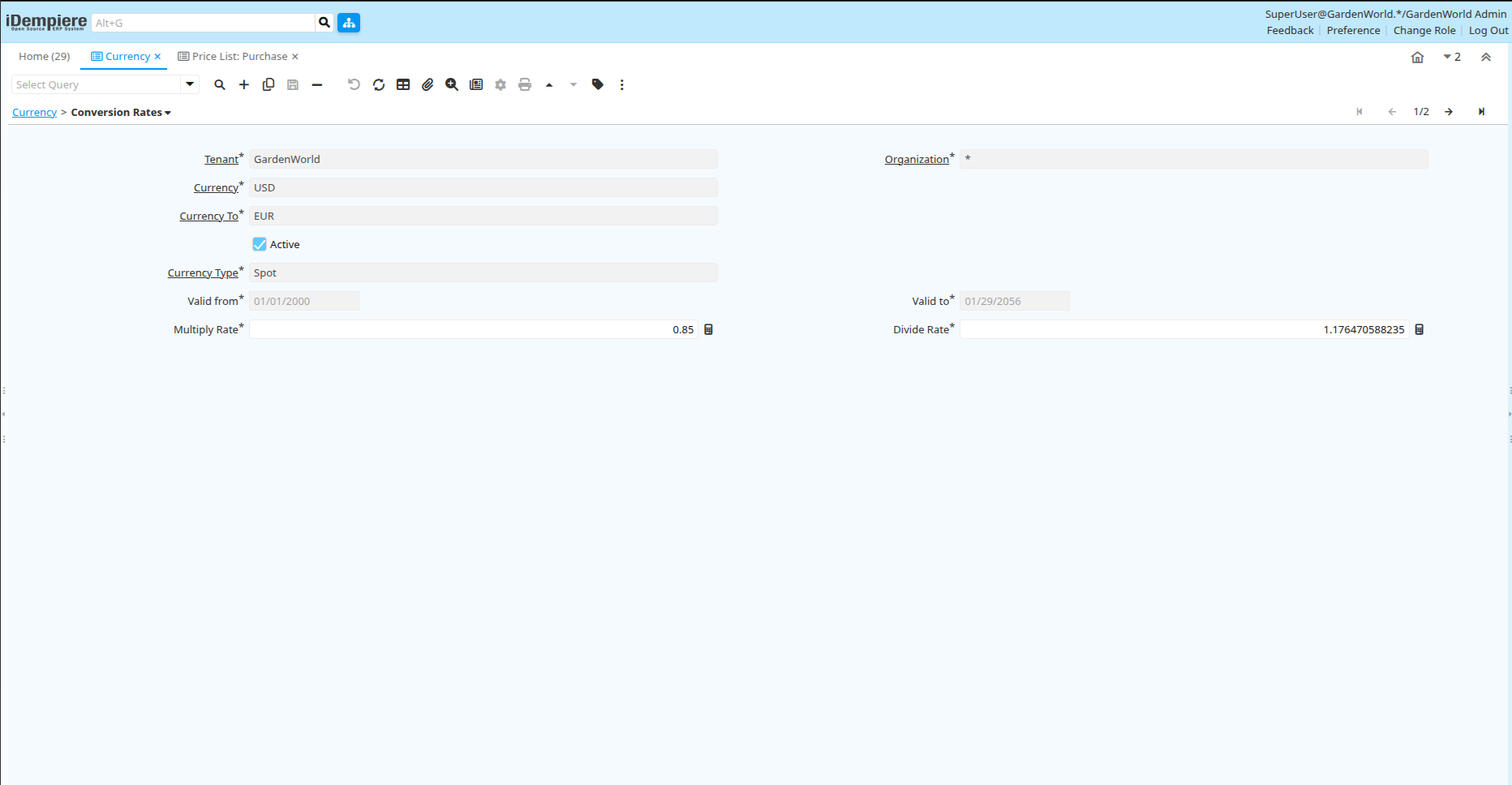Click the Multiply Rate value field
Viewport: 1512px width, 785px height.
[474, 329]
